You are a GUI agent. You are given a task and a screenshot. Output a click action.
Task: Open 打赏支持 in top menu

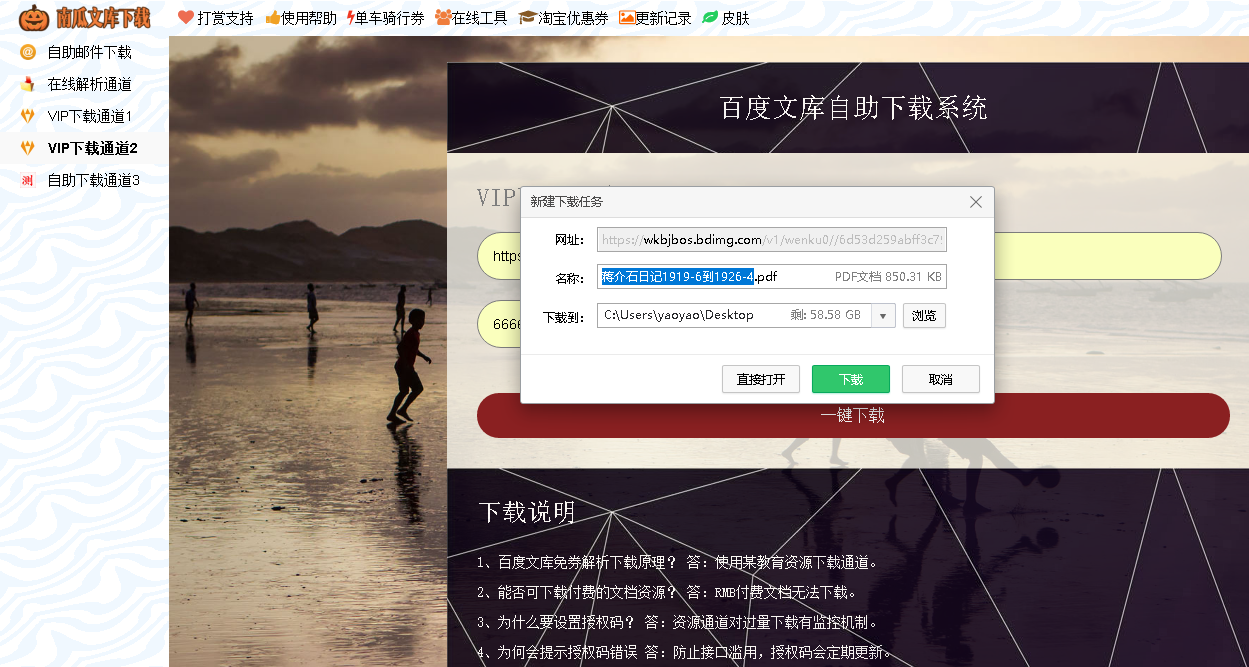[225, 18]
